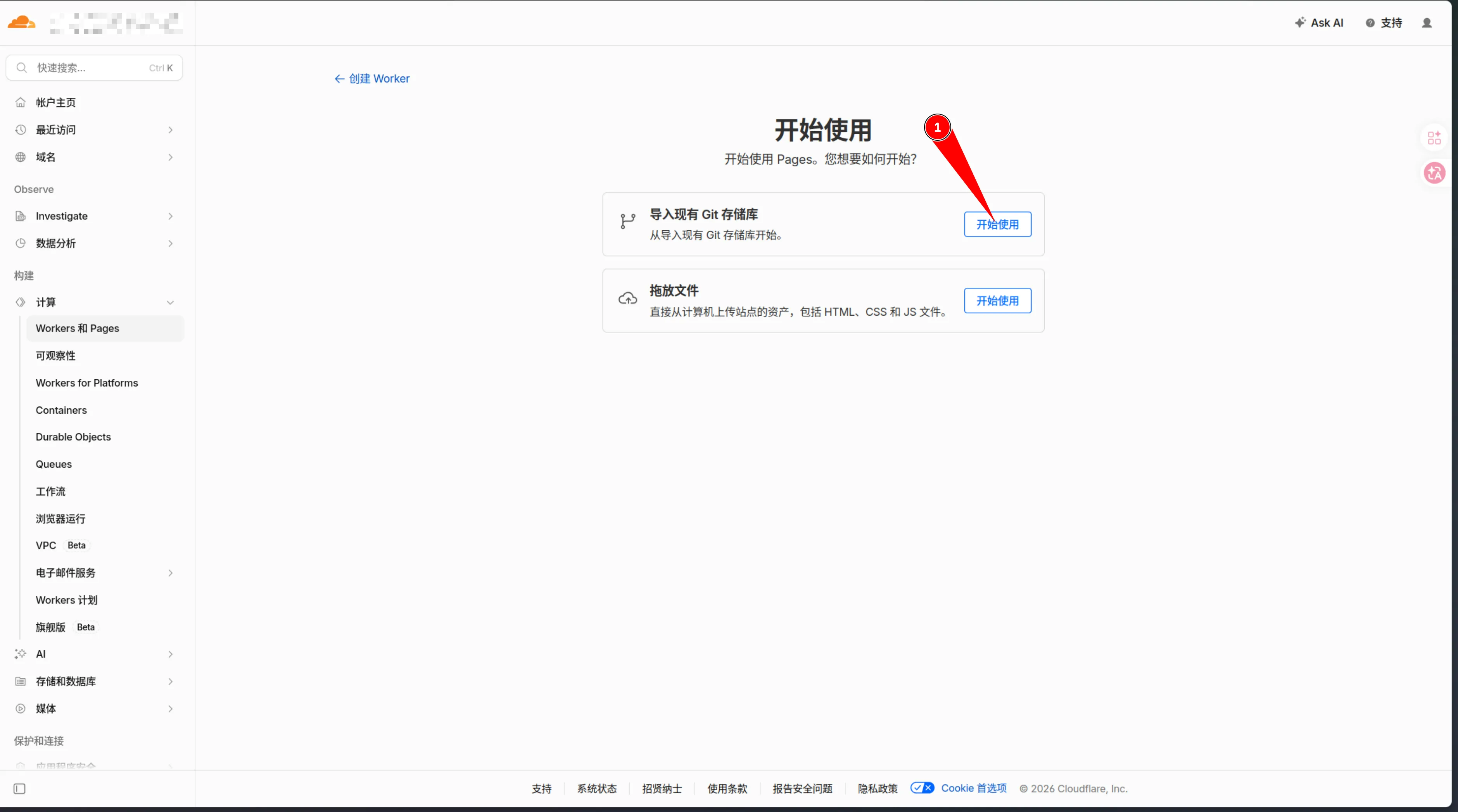Open Ask AI sparkle icon
1458x812 pixels.
[1300, 22]
